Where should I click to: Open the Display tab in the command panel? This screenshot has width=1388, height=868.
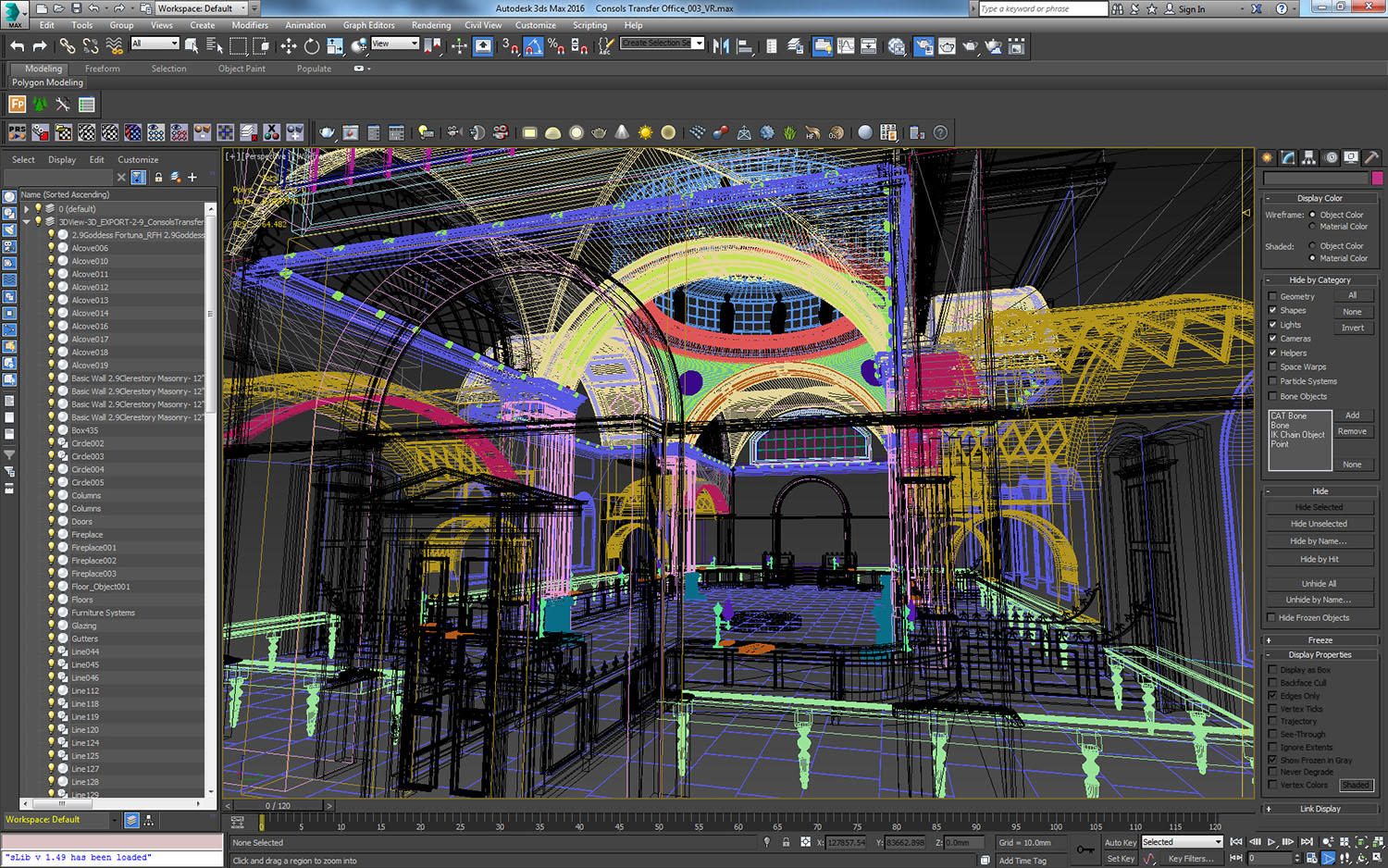point(1351,157)
